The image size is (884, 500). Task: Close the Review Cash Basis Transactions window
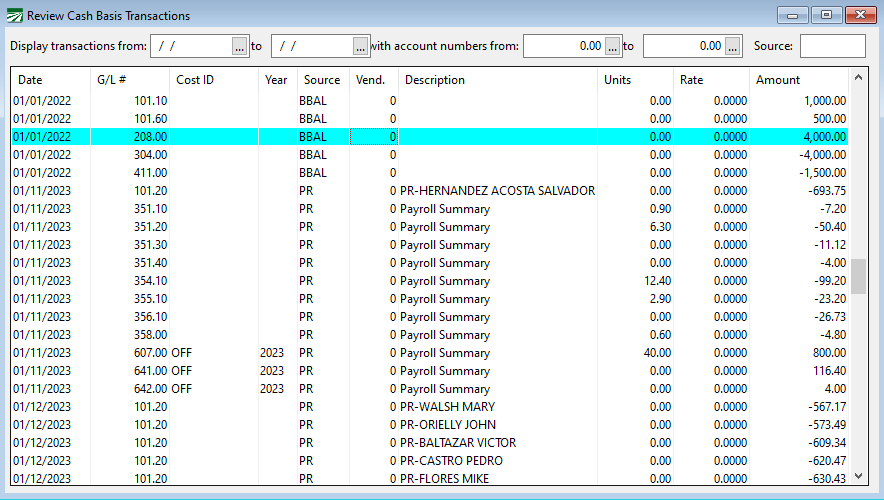click(x=860, y=15)
